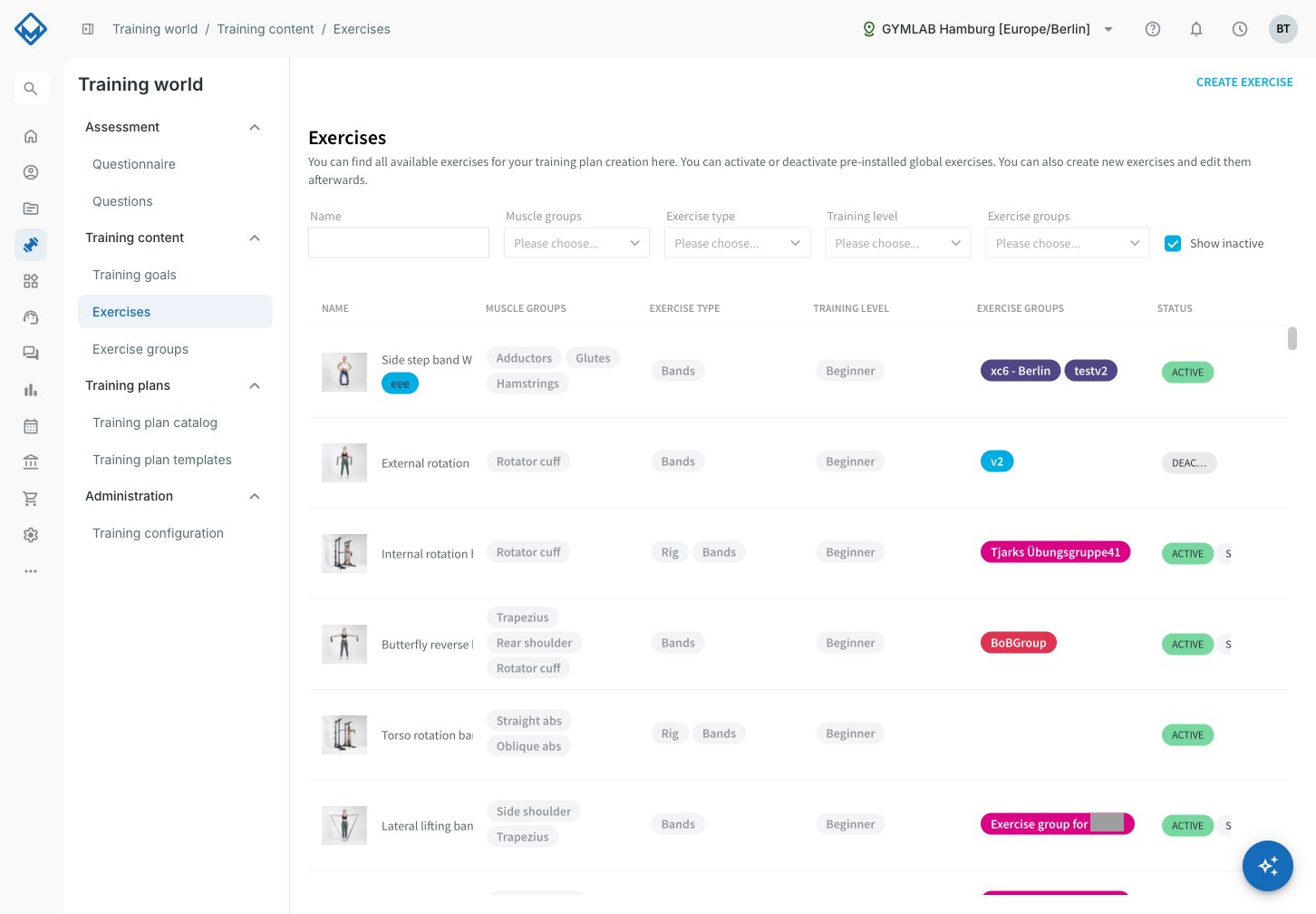This screenshot has width=1316, height=914.
Task: Click the clock history icon in header
Action: pos(1240,29)
